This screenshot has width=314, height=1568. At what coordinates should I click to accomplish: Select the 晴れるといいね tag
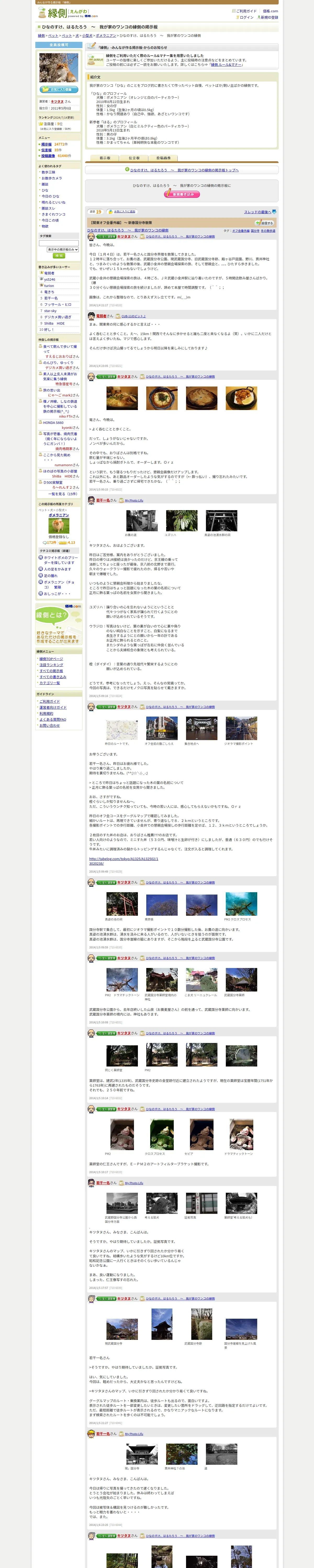[x=53, y=202]
